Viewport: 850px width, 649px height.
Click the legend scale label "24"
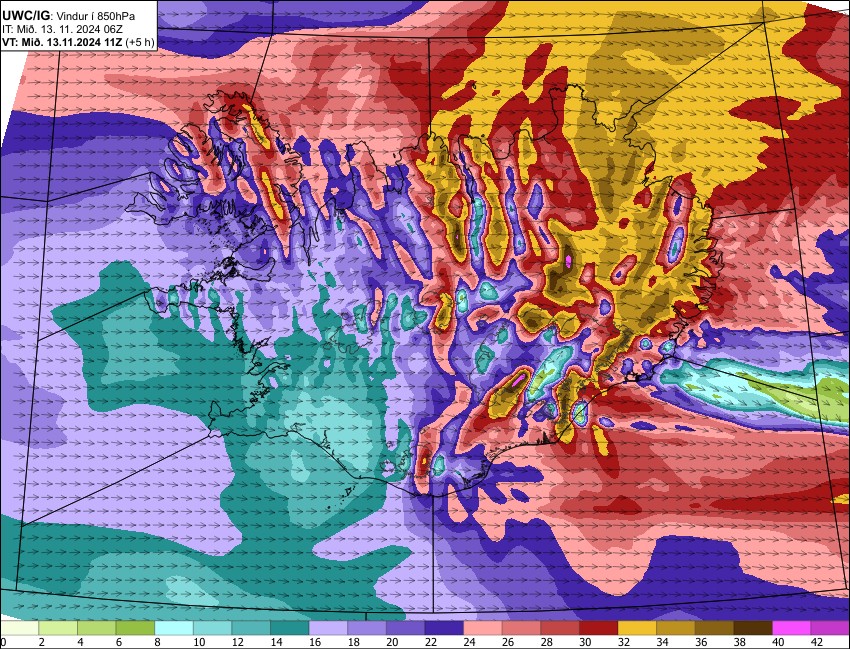(x=469, y=642)
